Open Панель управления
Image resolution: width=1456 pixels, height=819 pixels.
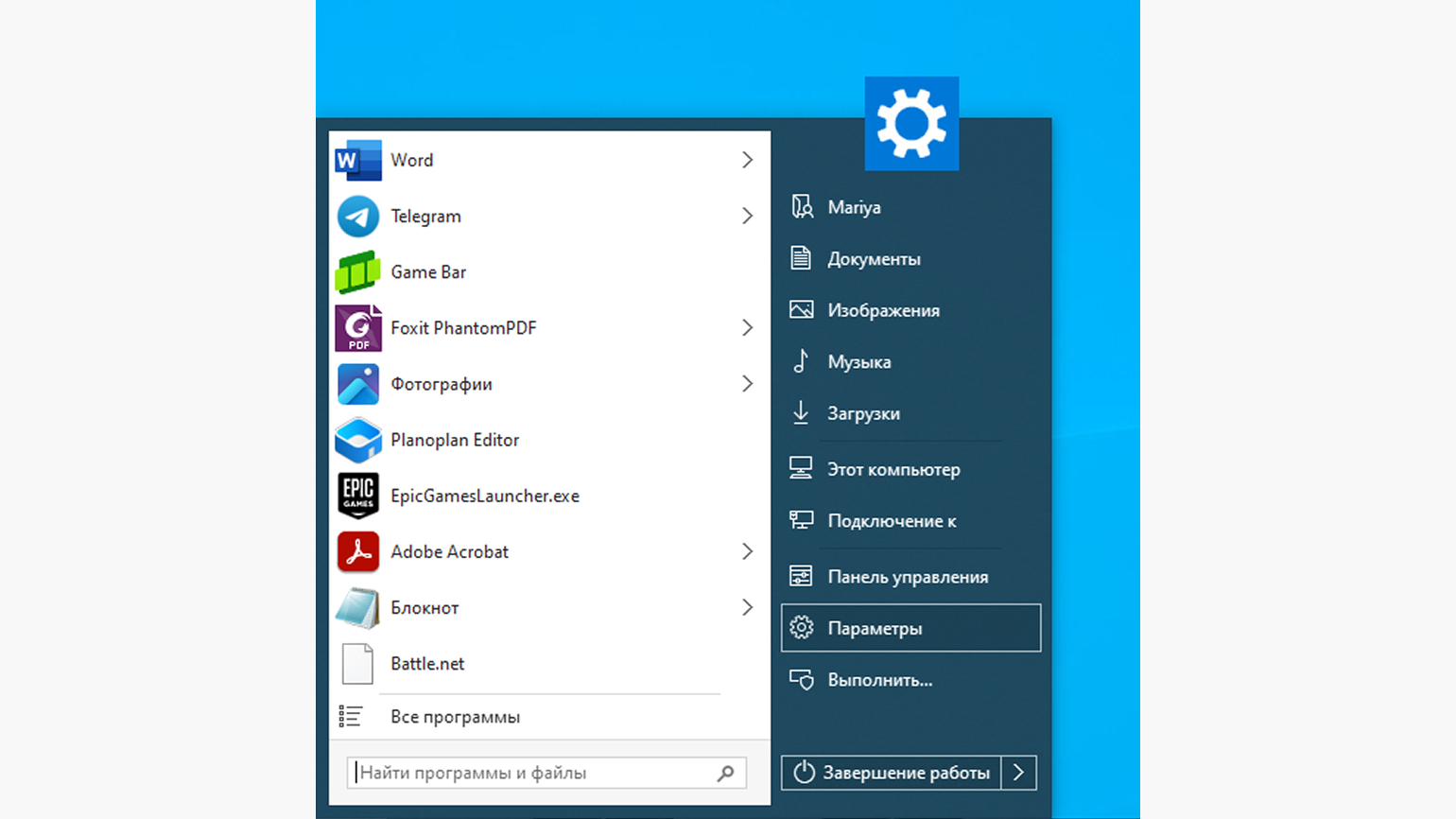click(909, 575)
